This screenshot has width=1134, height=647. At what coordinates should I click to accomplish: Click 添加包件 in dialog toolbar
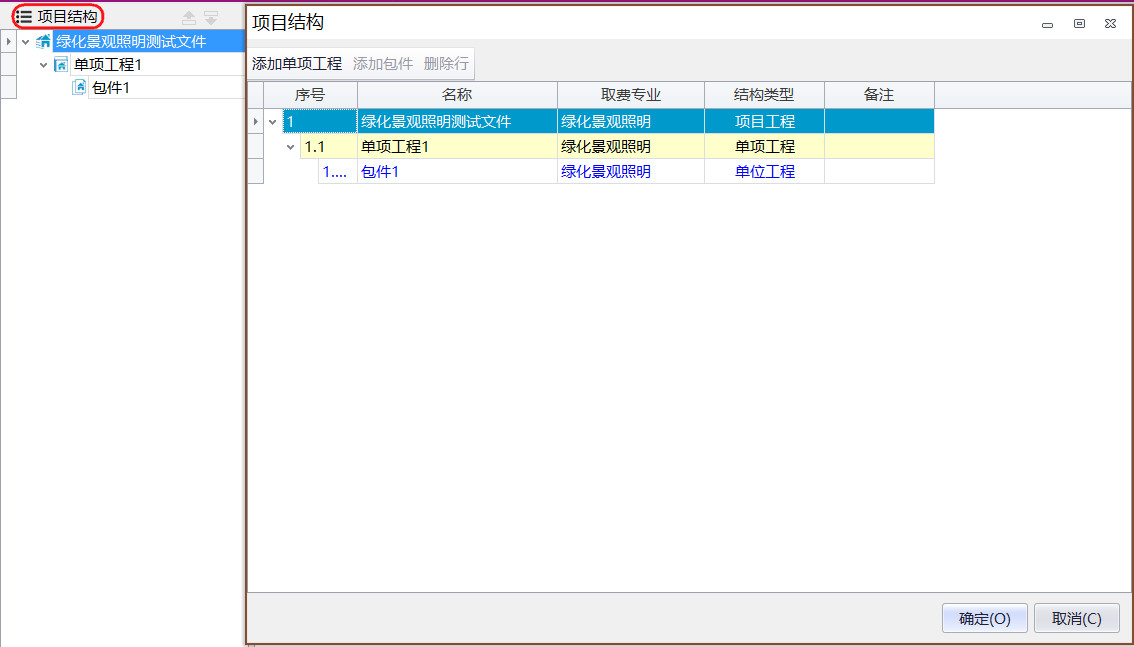coord(383,64)
